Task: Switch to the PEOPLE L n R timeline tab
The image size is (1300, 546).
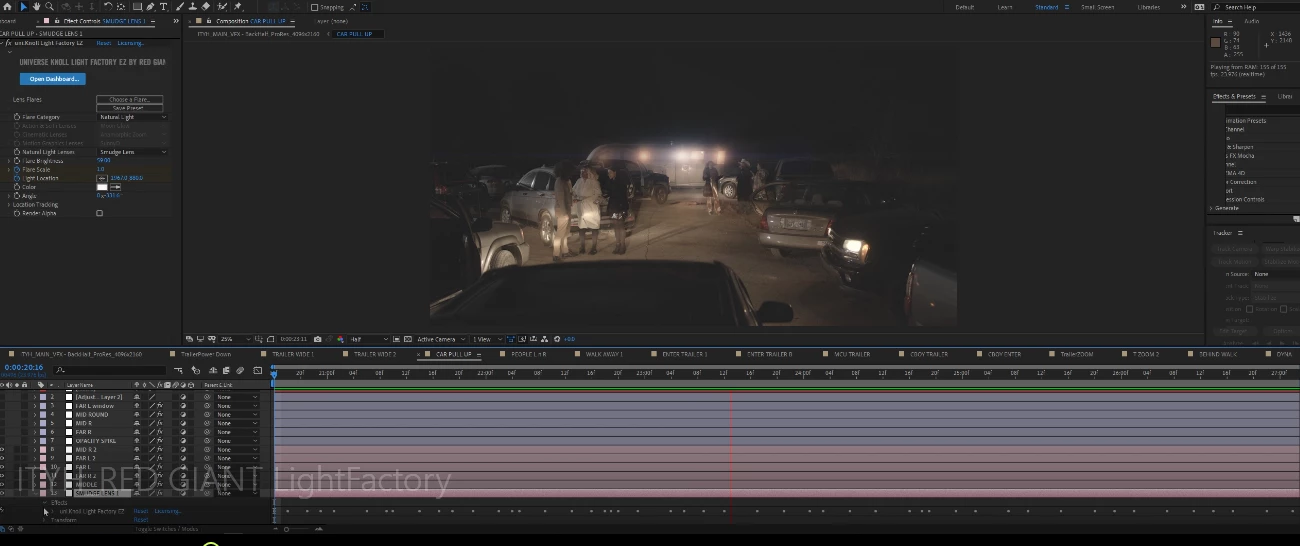Action: pos(529,354)
